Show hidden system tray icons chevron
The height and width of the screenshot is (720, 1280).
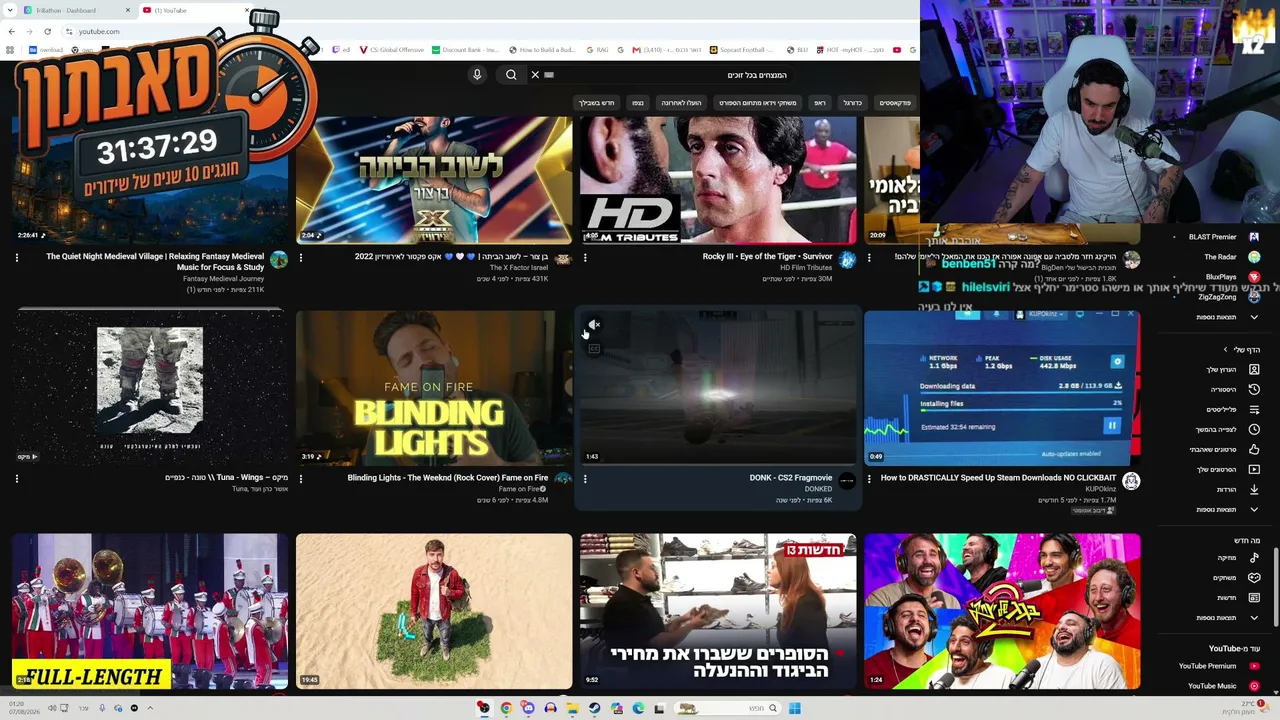click(150, 708)
